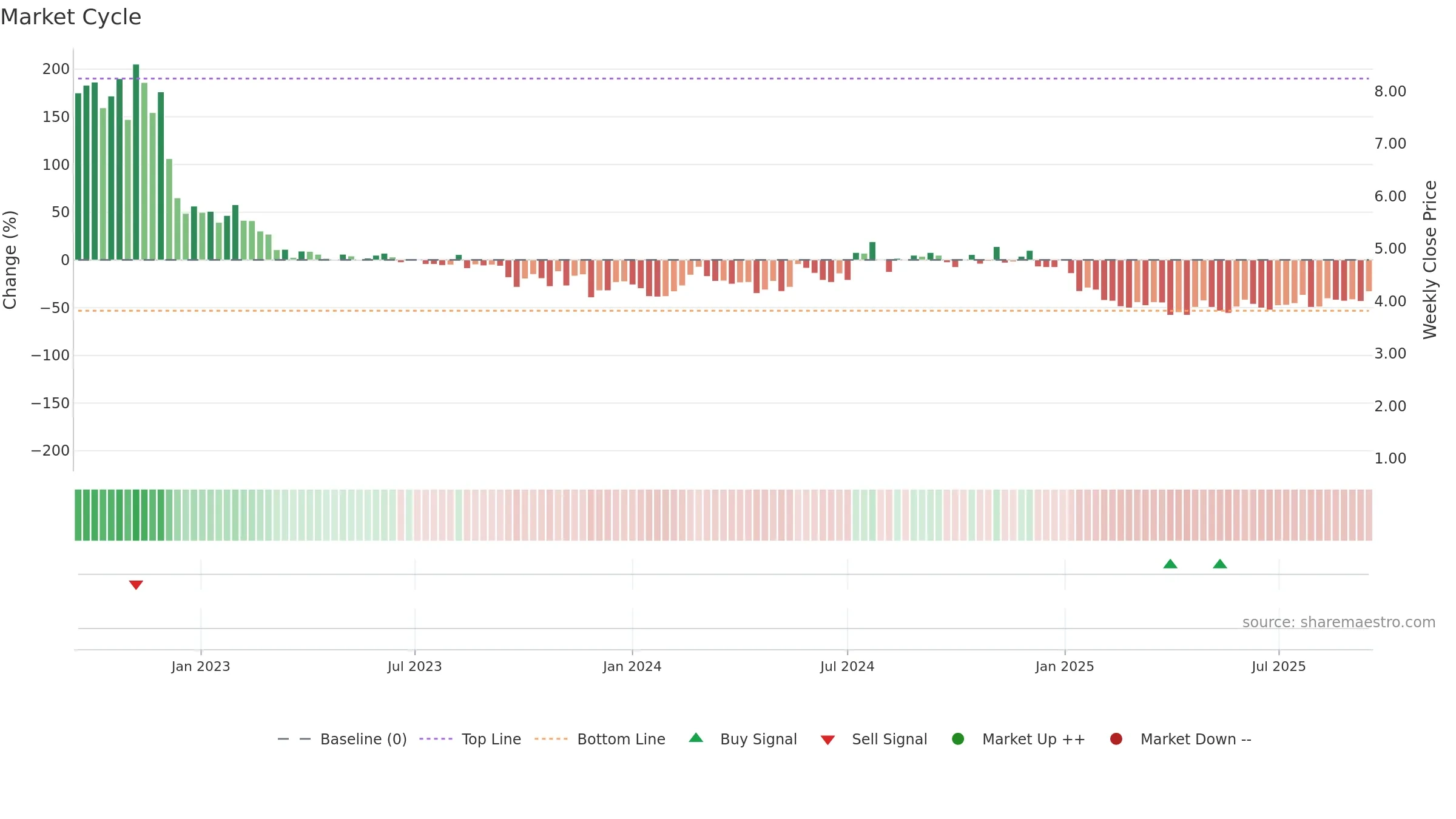Select the red sell signal marker in late 2022
This screenshot has height=819, width=1456.
coord(136,585)
